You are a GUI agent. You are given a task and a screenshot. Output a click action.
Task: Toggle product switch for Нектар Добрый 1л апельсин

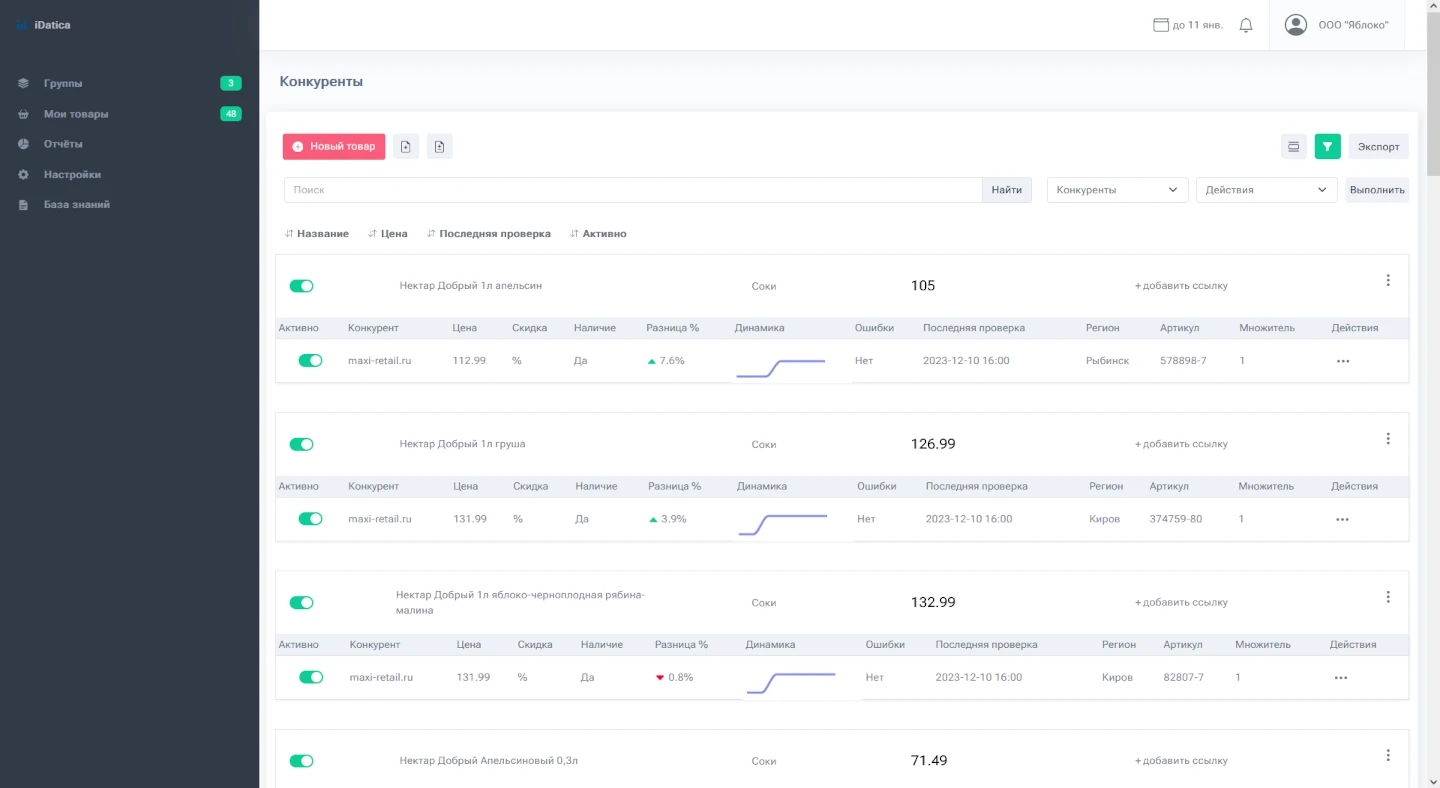point(301,286)
